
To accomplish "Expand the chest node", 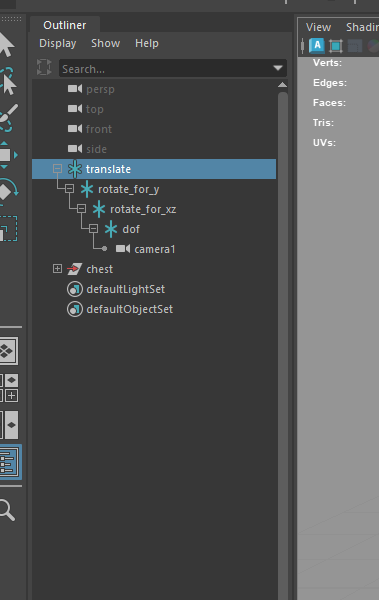I will (x=57, y=269).
